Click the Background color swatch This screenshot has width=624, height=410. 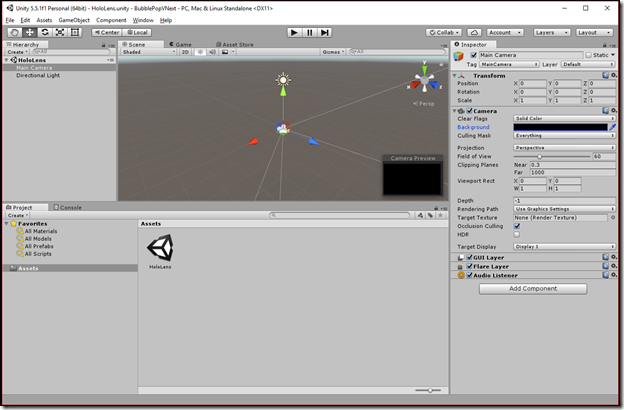click(x=560, y=127)
